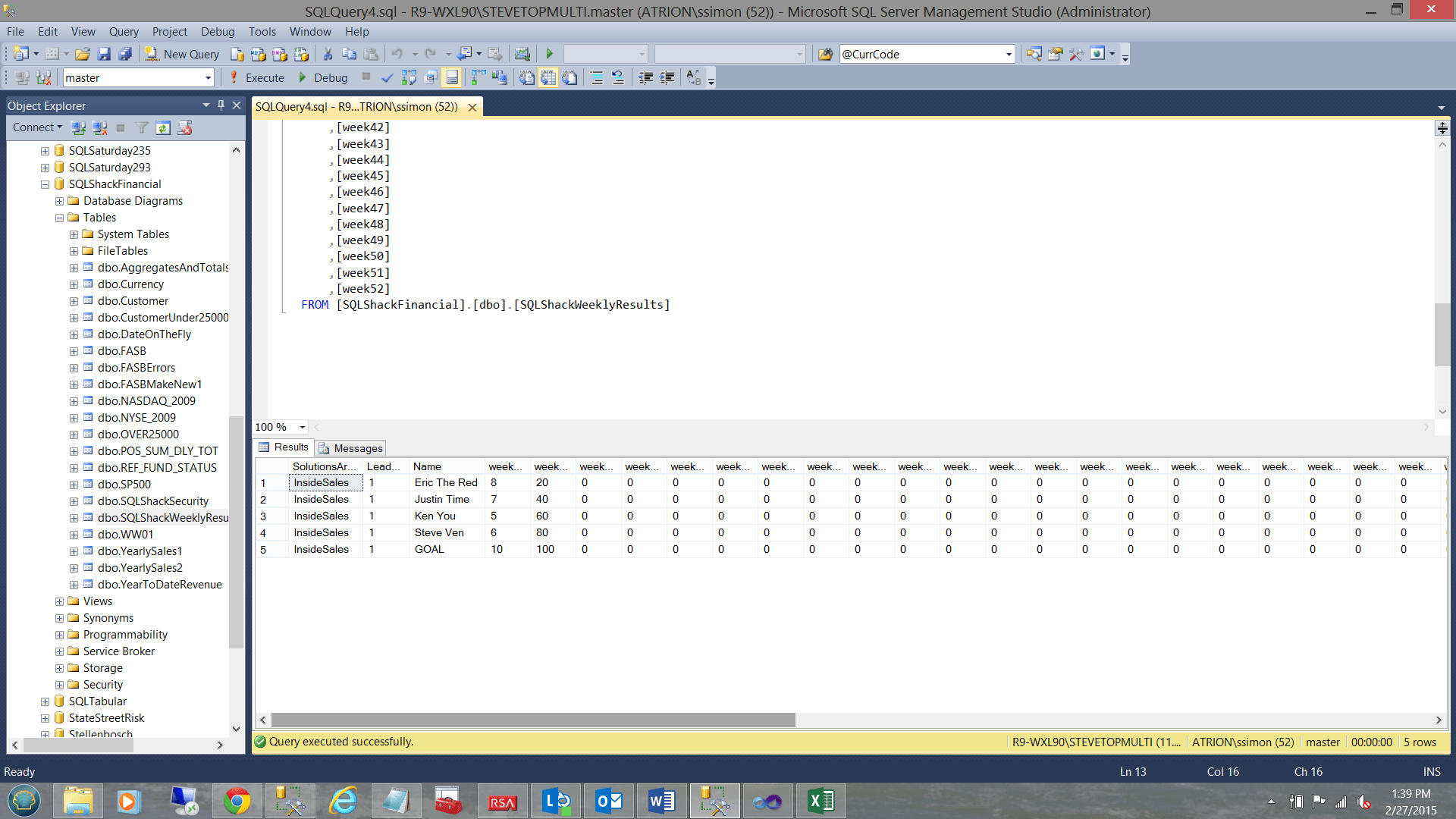The image size is (1456, 819).
Task: Refresh the Object Explorer
Action: pos(163,127)
